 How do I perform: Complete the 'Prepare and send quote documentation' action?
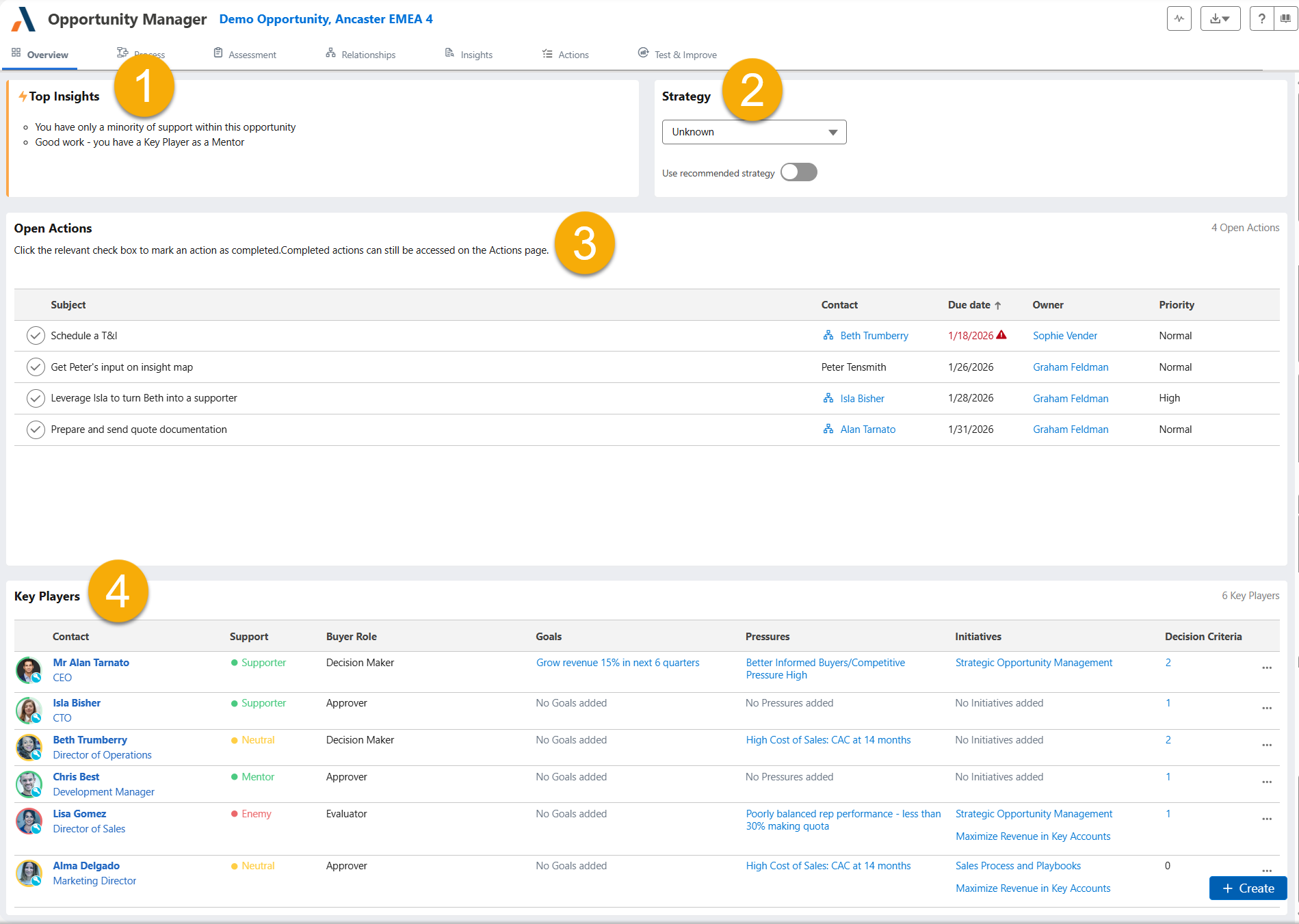pos(36,430)
